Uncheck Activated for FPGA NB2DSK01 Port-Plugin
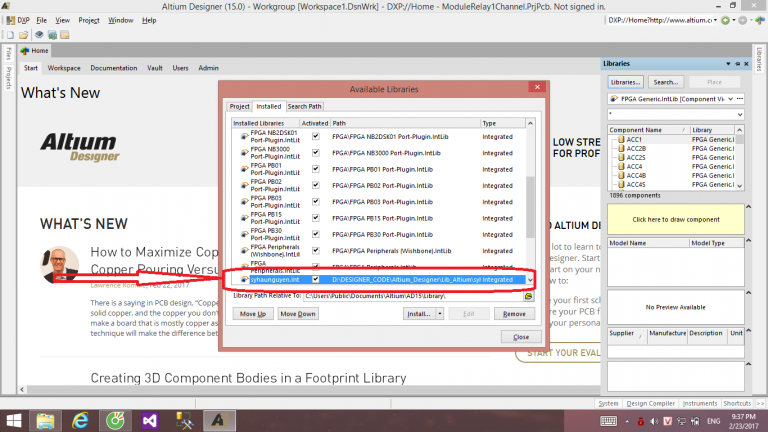 [x=316, y=137]
